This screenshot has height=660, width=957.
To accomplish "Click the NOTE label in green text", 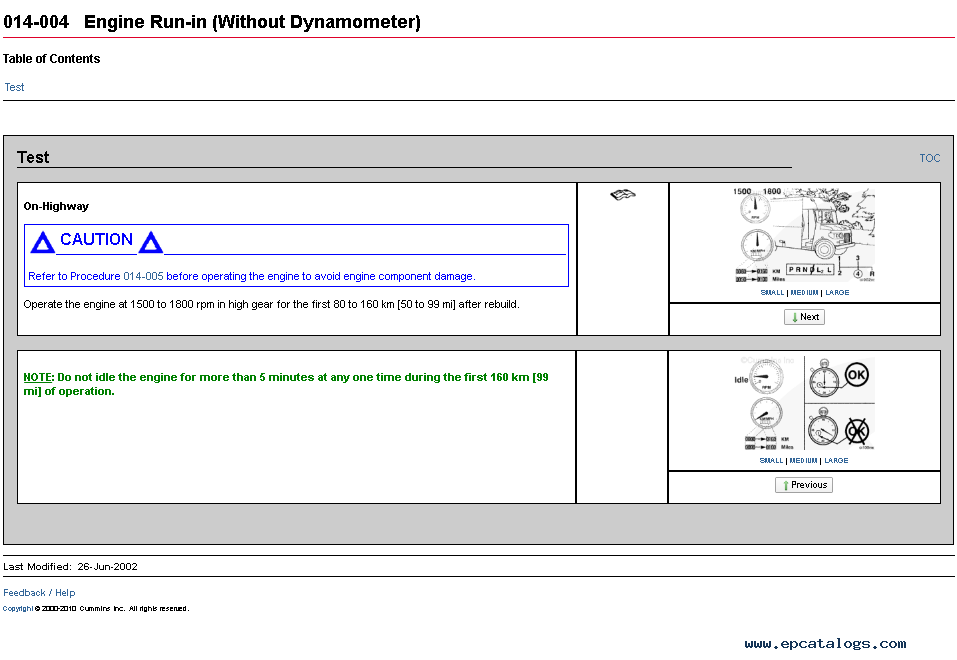I will coord(37,377).
